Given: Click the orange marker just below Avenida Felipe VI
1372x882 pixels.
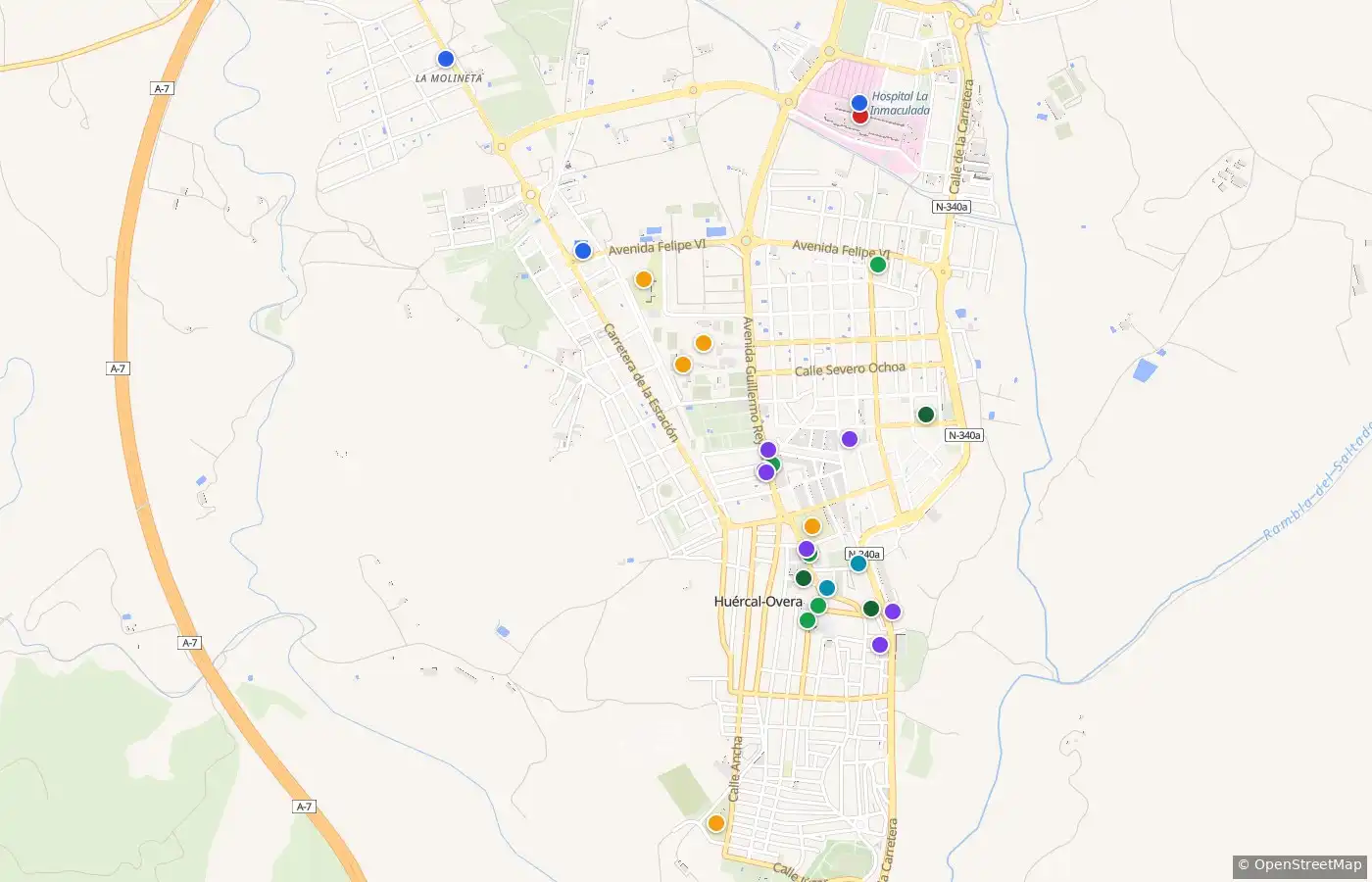Looking at the screenshot, I should tap(644, 279).
